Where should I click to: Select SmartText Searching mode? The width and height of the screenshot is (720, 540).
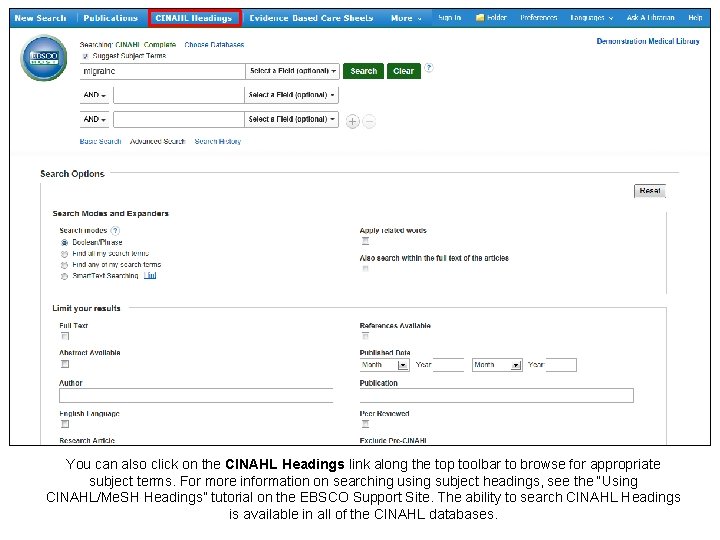[64, 276]
